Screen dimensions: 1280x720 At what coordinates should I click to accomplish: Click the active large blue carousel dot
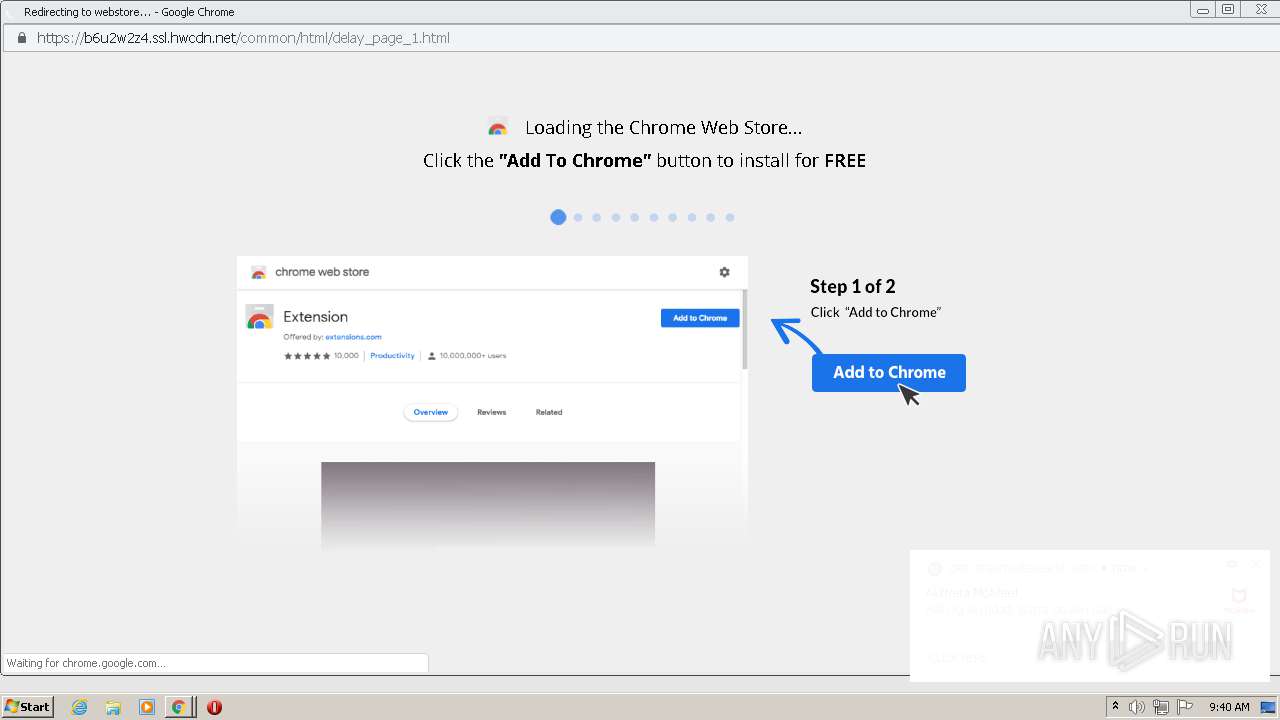[558, 217]
